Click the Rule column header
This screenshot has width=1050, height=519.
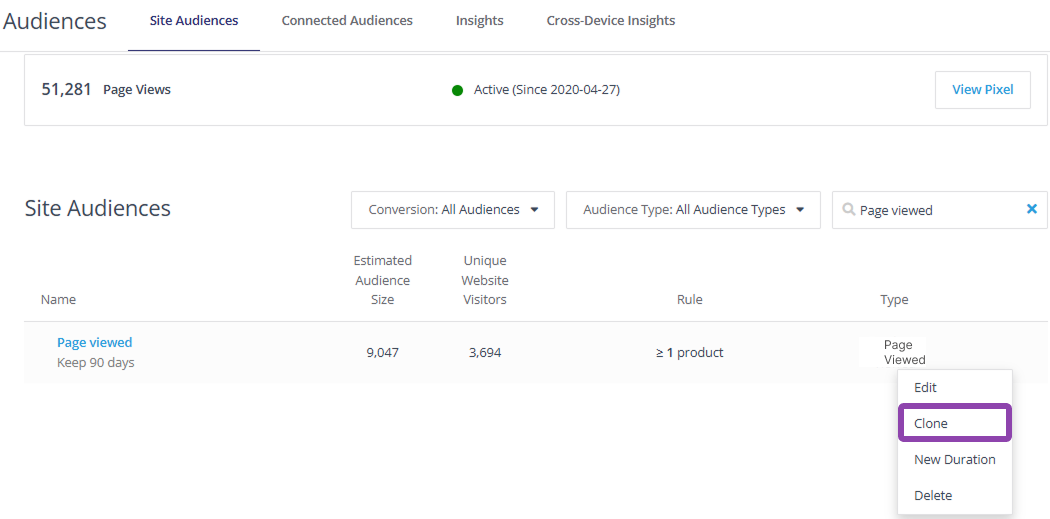click(689, 299)
